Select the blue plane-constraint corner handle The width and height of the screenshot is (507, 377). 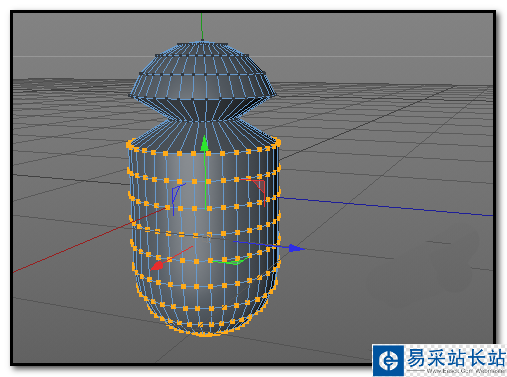(177, 197)
